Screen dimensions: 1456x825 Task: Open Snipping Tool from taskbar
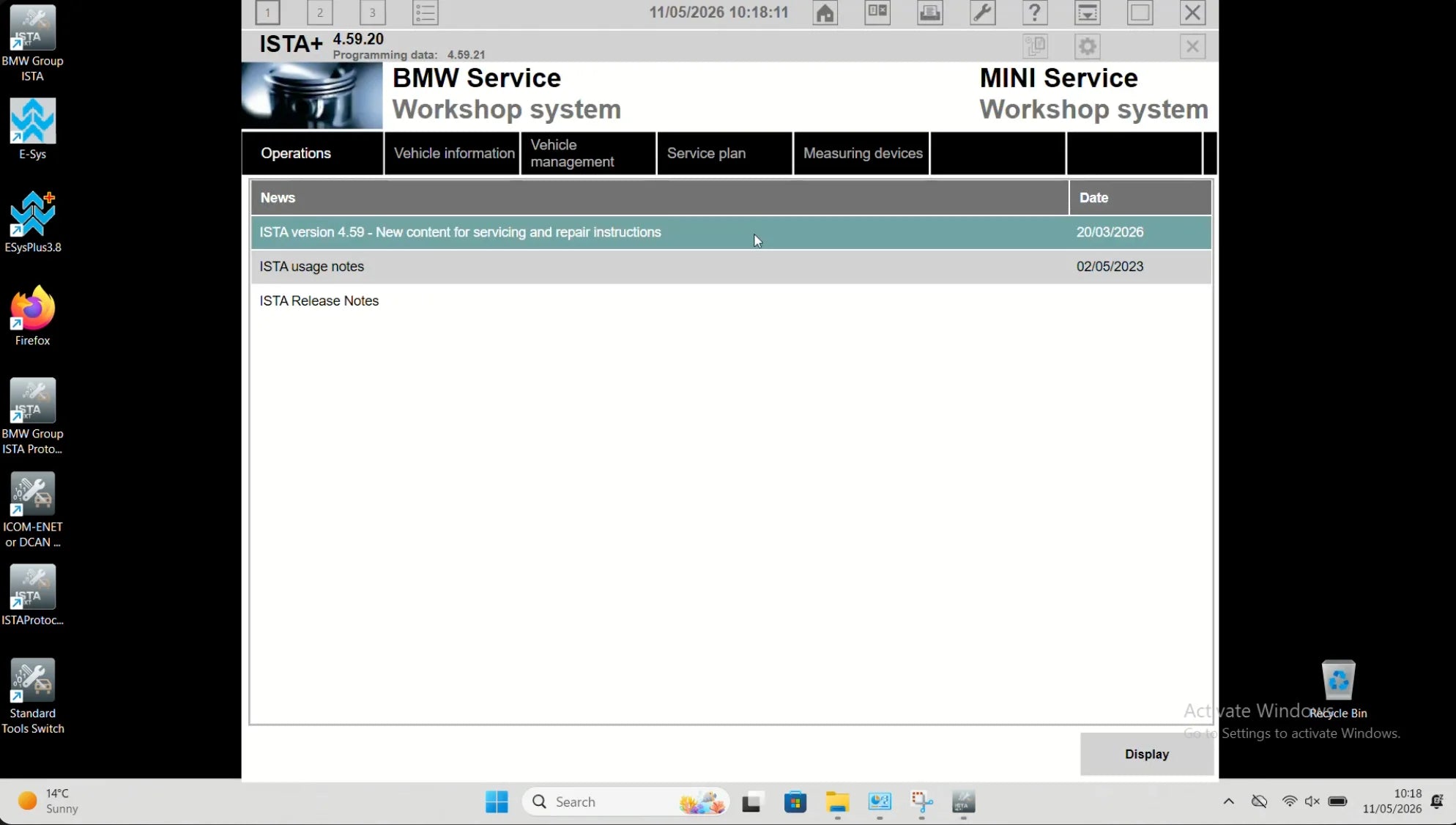[921, 802]
